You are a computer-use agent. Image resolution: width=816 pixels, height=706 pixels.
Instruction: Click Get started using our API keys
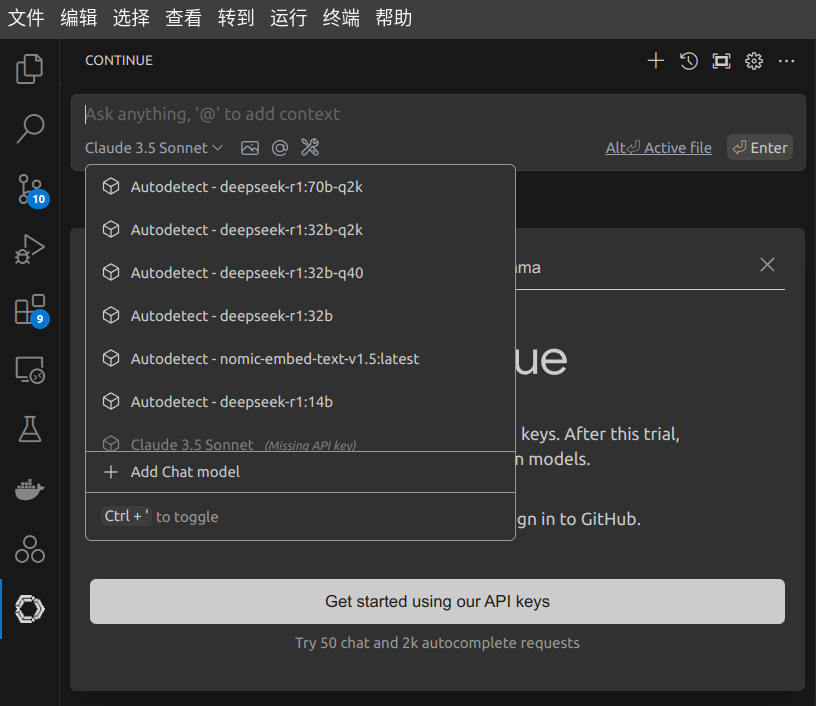[x=437, y=601]
